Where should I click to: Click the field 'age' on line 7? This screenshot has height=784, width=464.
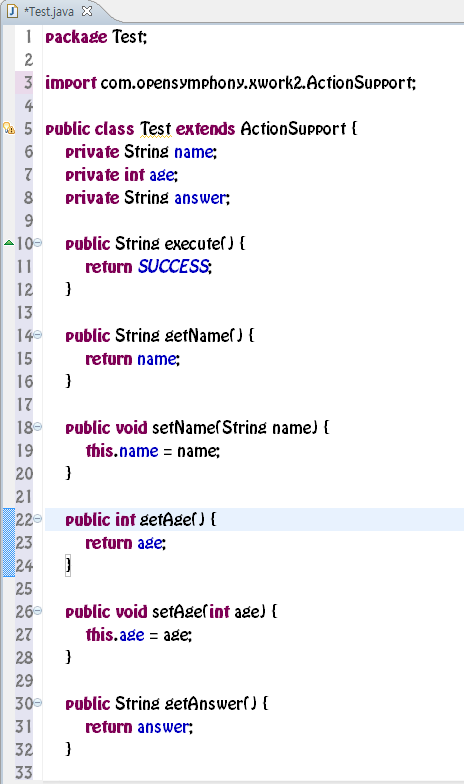pyautogui.click(x=162, y=175)
